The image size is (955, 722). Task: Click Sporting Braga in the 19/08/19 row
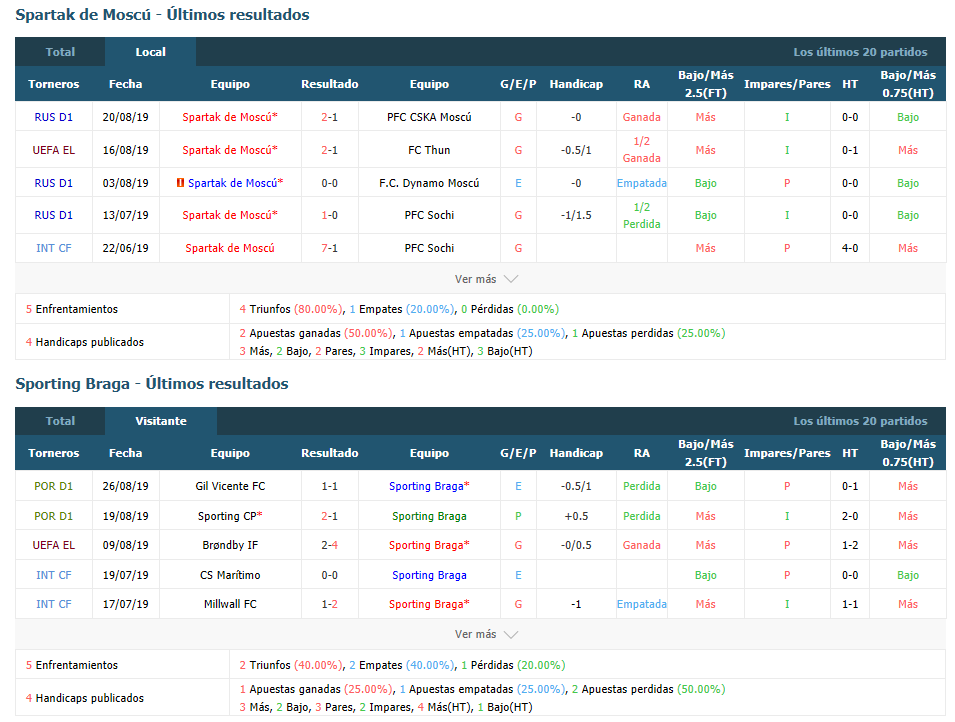429,516
